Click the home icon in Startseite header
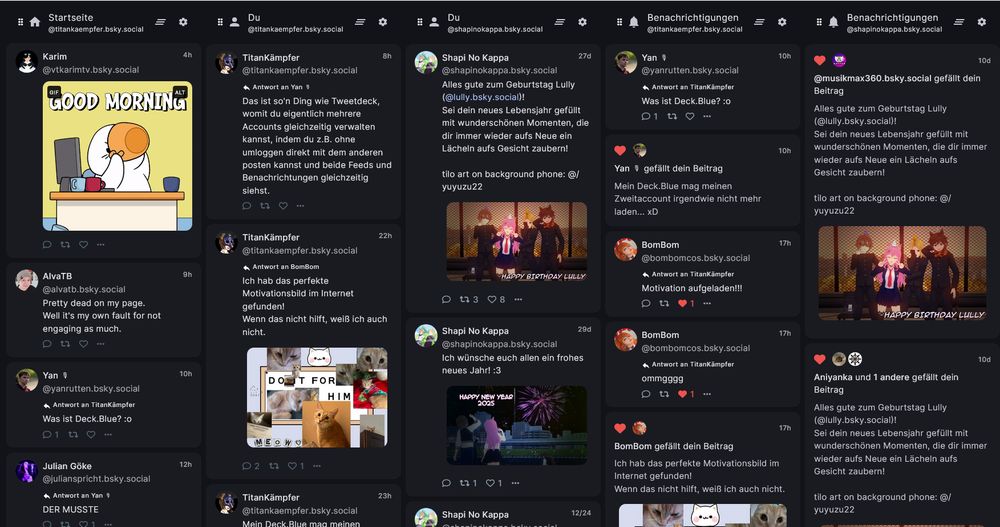This screenshot has height=527, width=1000. point(35,22)
